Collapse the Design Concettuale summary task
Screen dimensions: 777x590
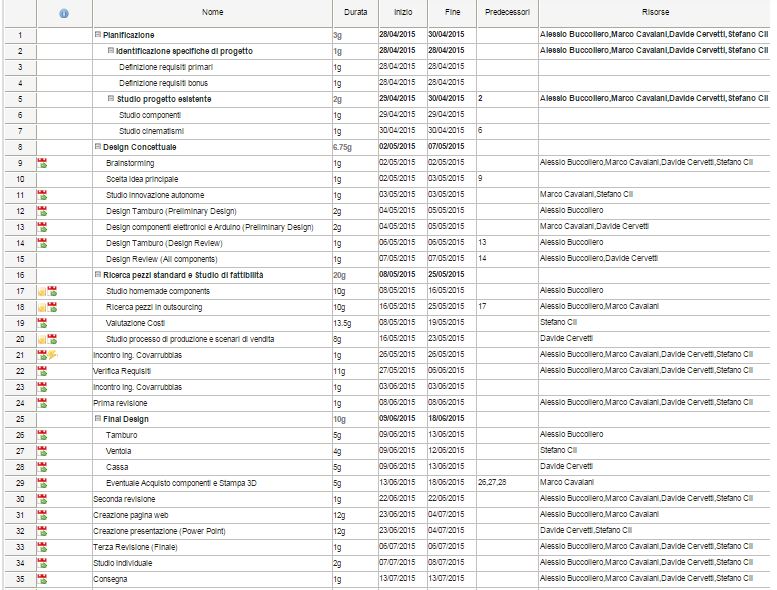point(98,147)
